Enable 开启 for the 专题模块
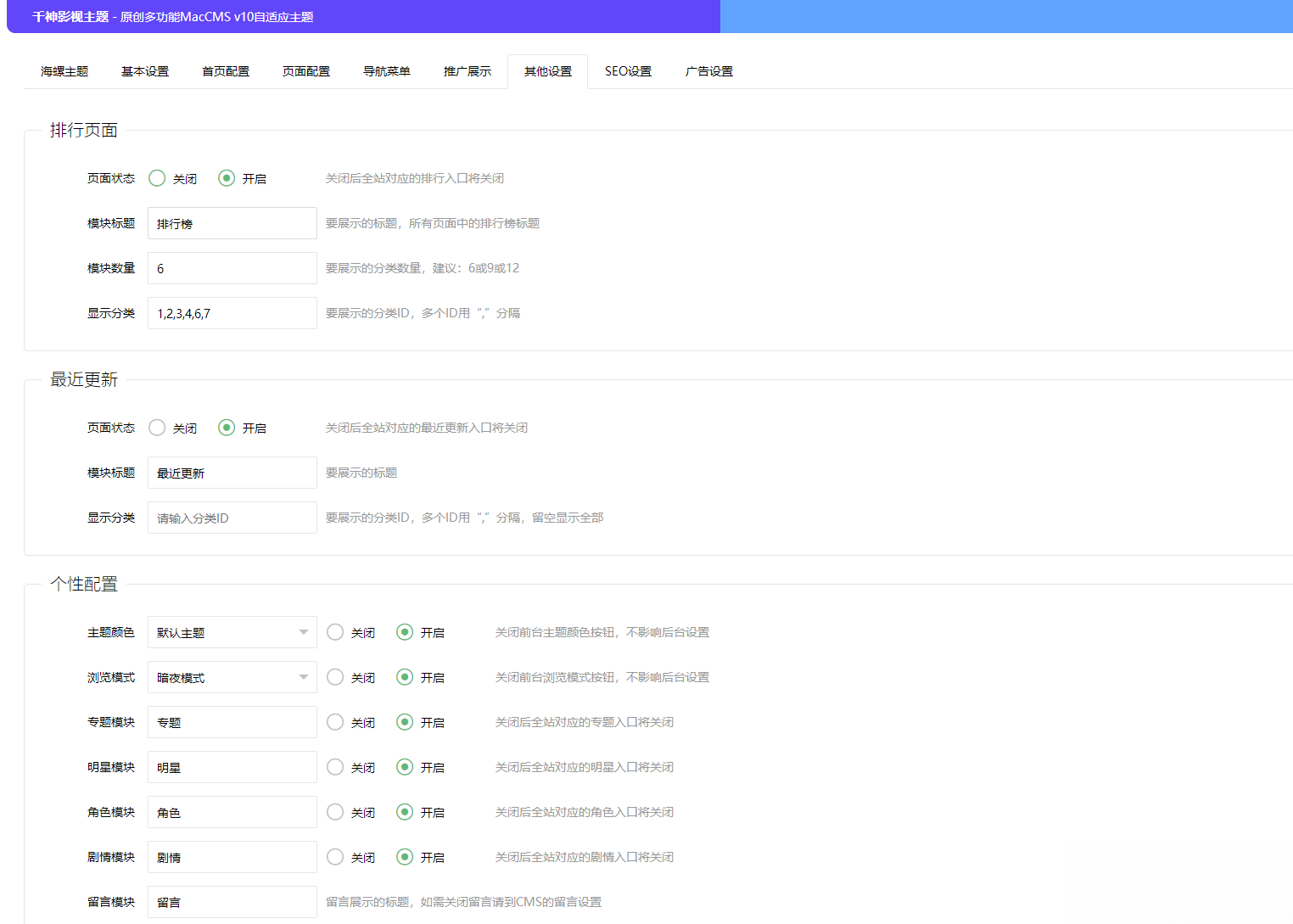This screenshot has width=1293, height=924. click(x=404, y=722)
